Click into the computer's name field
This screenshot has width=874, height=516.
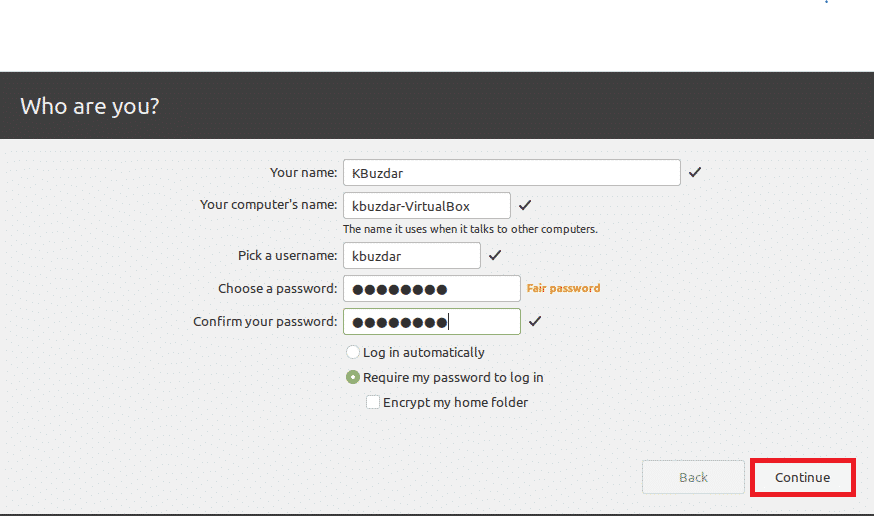(x=426, y=206)
